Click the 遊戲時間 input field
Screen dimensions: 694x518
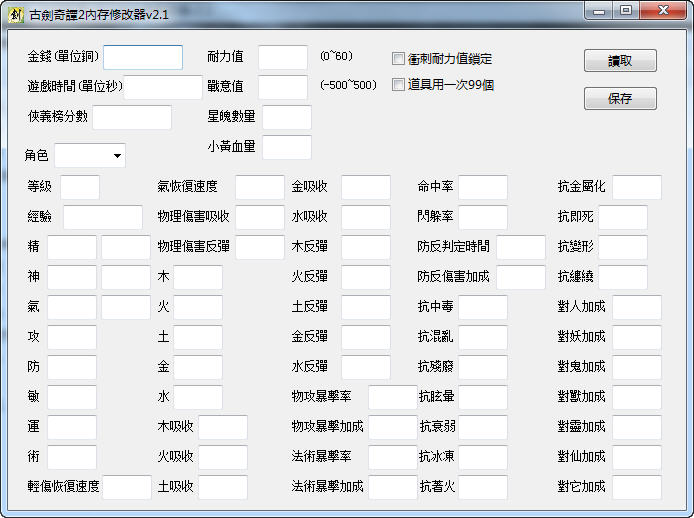point(164,87)
